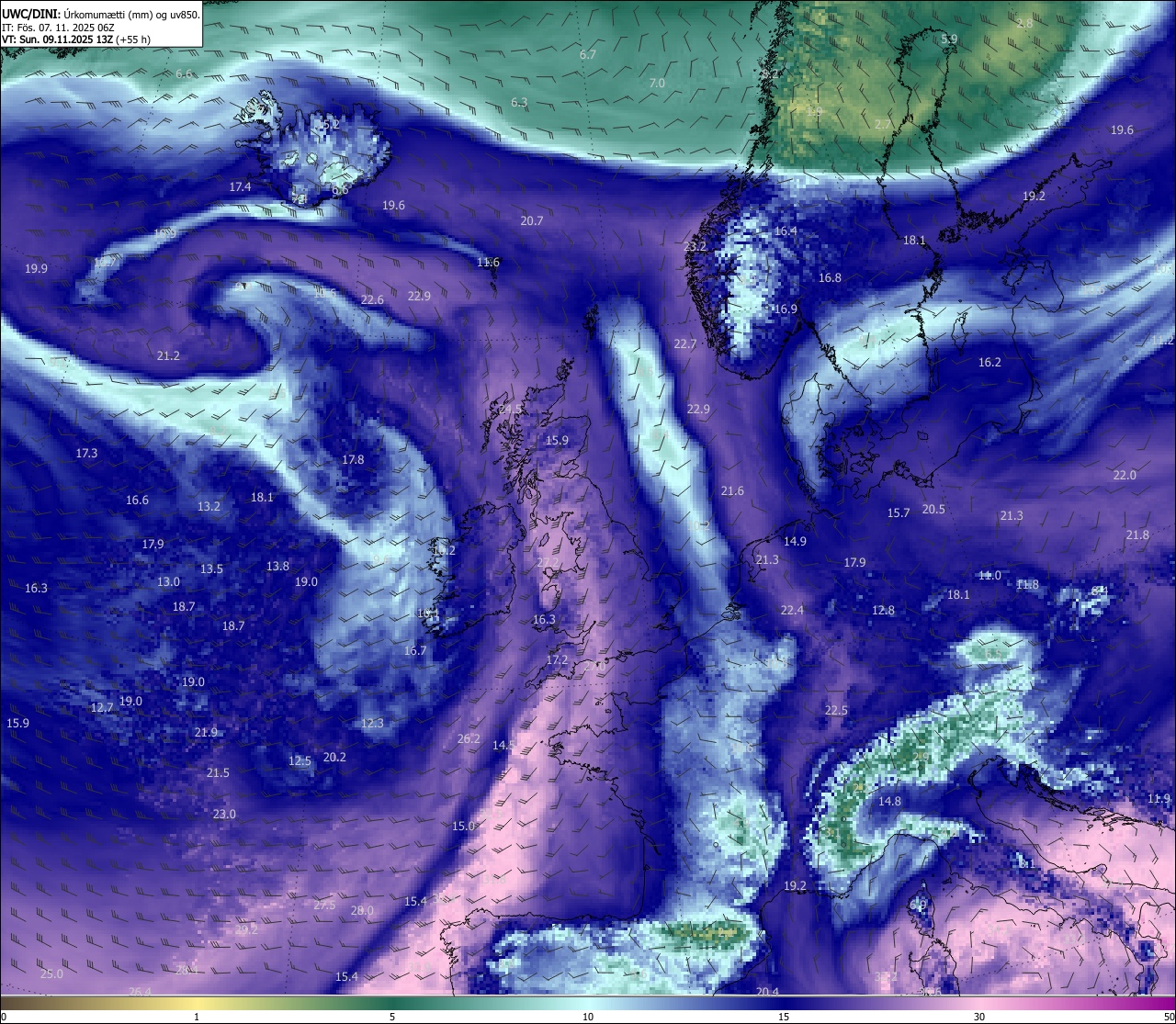This screenshot has width=1176, height=1024.
Task: Click the 'VT: Sun. 09.11.2025 13Z (+55 h)' line
Action: [76, 39]
